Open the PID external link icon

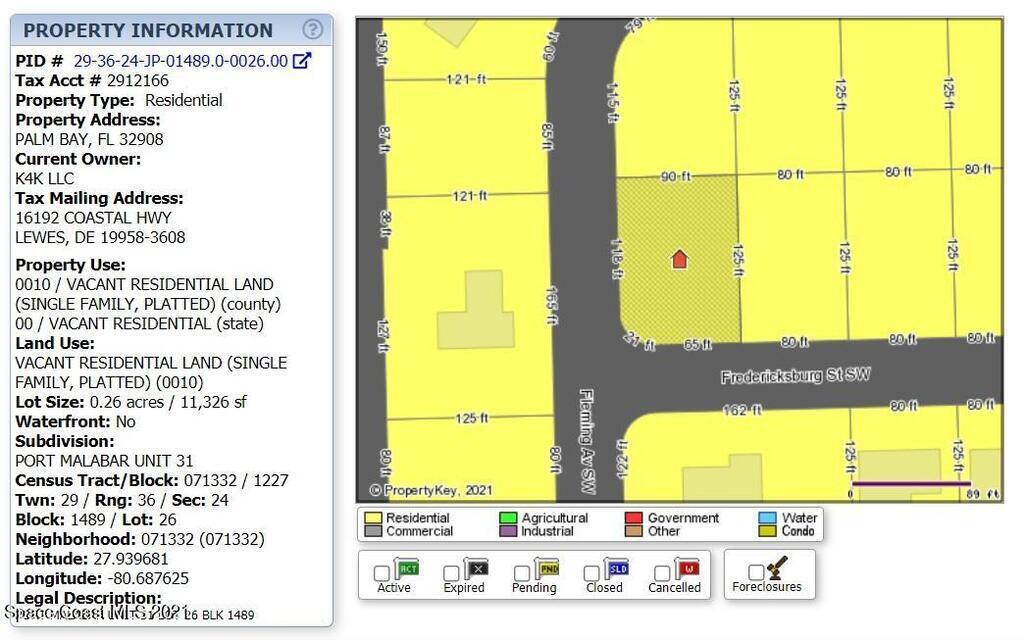tap(302, 61)
